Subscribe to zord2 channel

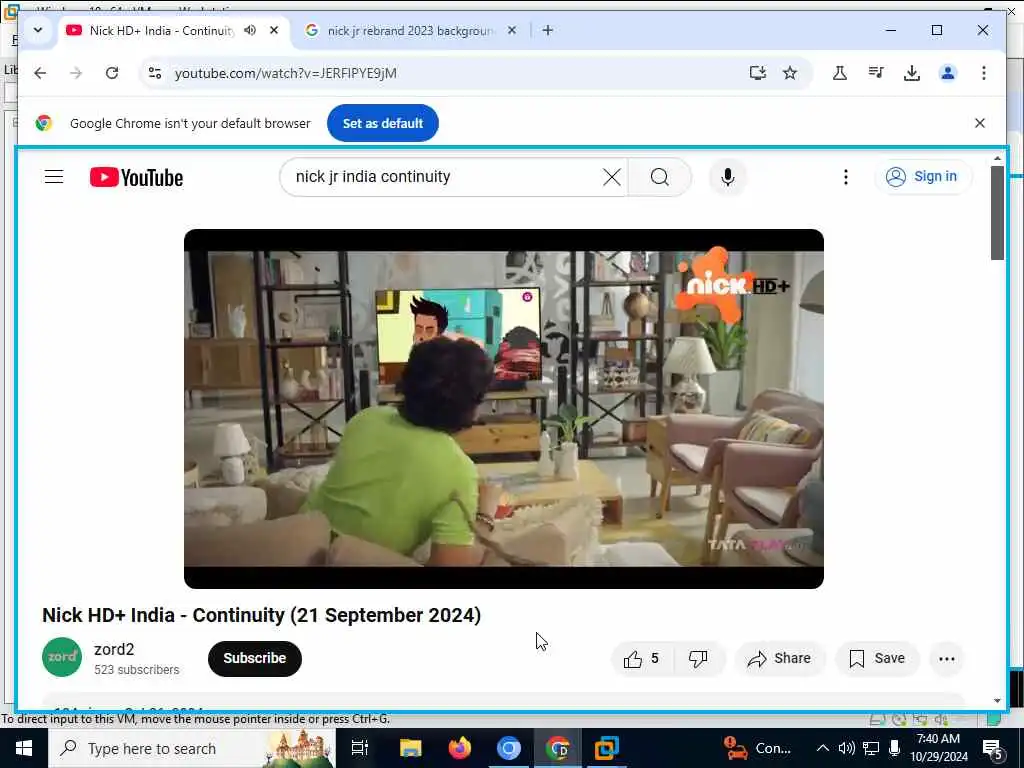point(255,658)
